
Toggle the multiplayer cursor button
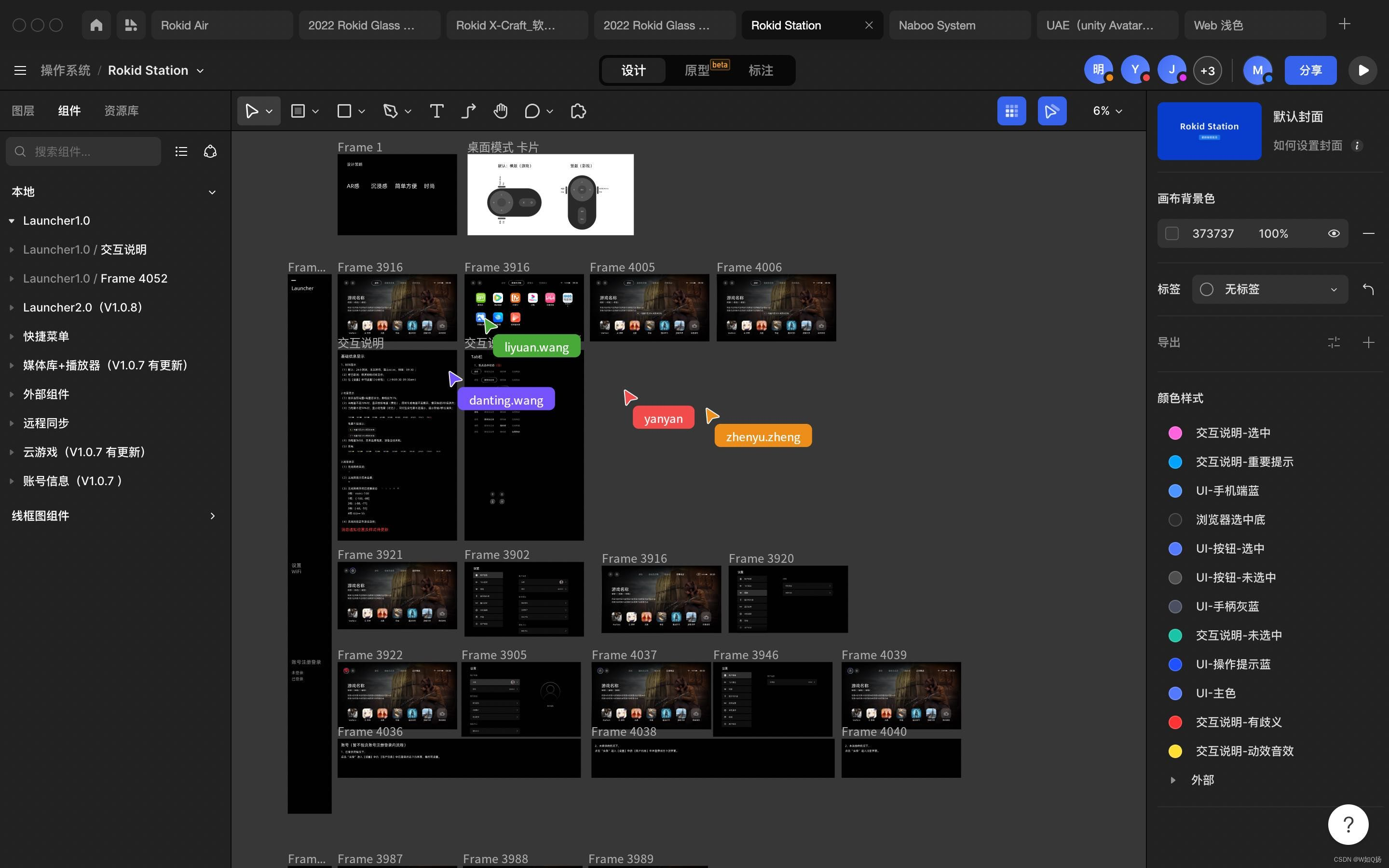[1051, 111]
